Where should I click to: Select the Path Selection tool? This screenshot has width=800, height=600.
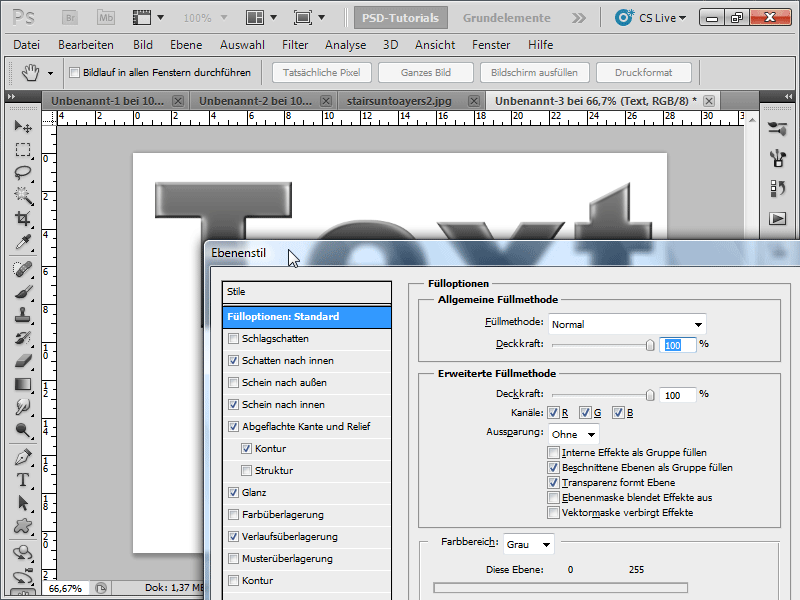click(x=23, y=503)
